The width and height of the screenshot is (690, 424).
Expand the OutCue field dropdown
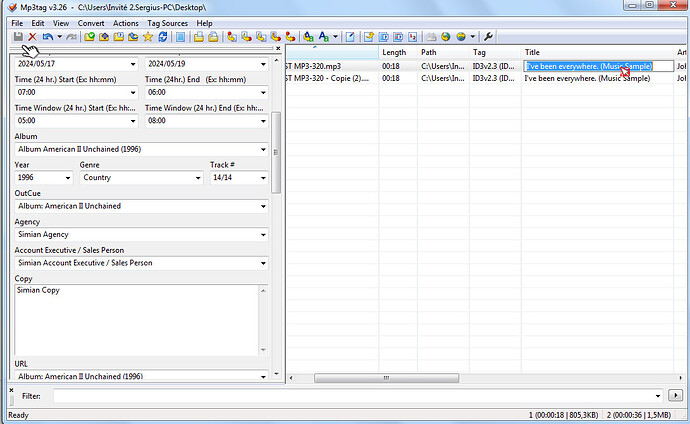point(263,206)
